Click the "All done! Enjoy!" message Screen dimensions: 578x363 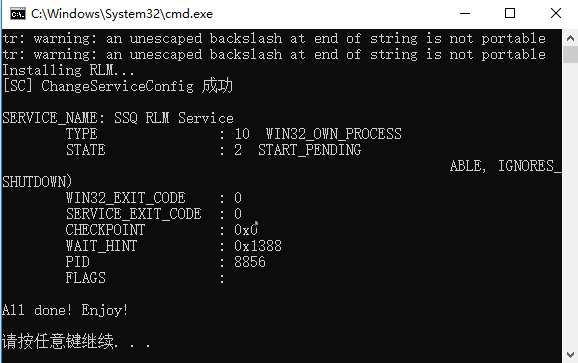[x=65, y=310]
